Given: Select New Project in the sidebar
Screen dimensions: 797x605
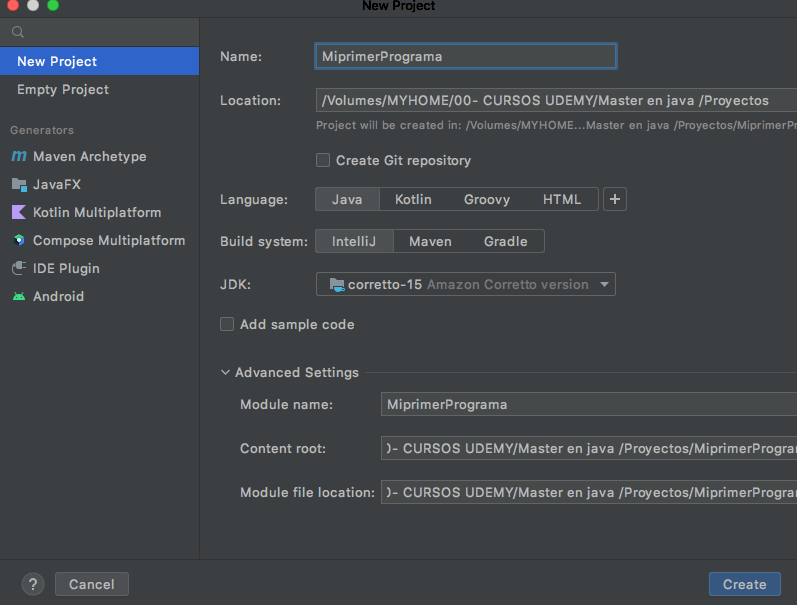Looking at the screenshot, I should pyautogui.click(x=100, y=62).
